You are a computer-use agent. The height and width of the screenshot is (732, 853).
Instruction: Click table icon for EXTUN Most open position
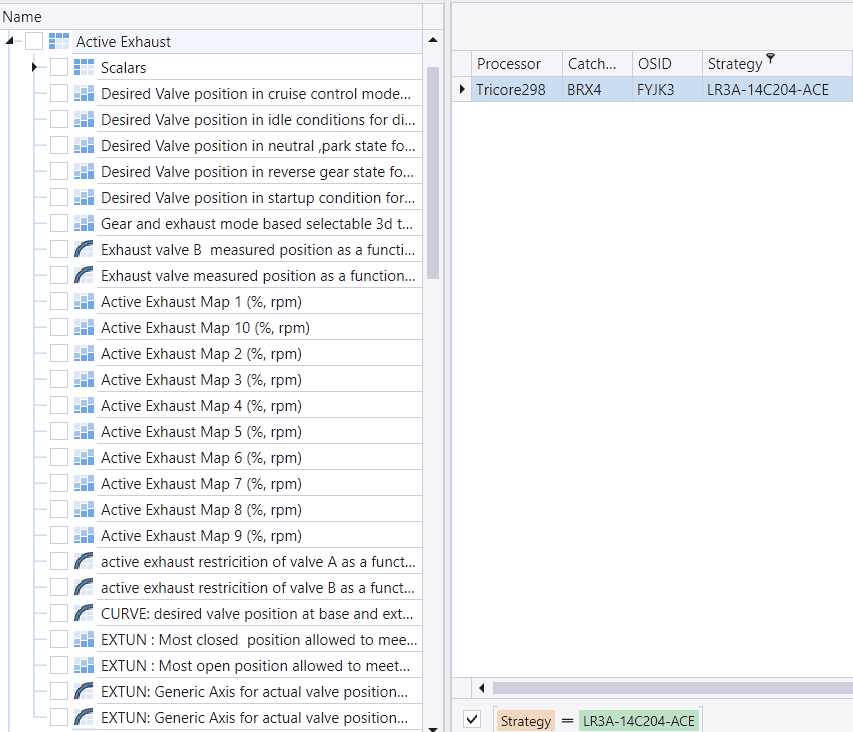click(84, 666)
